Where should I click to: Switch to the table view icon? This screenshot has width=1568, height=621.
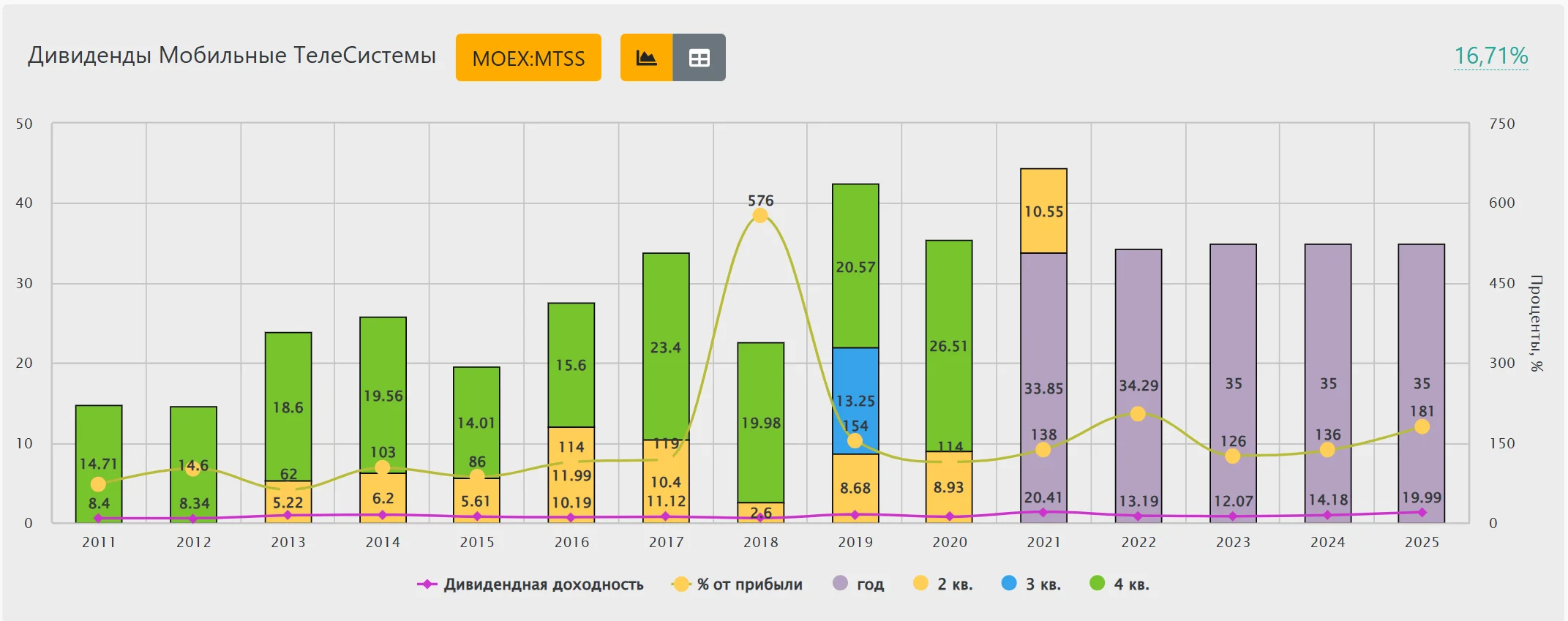(699, 57)
